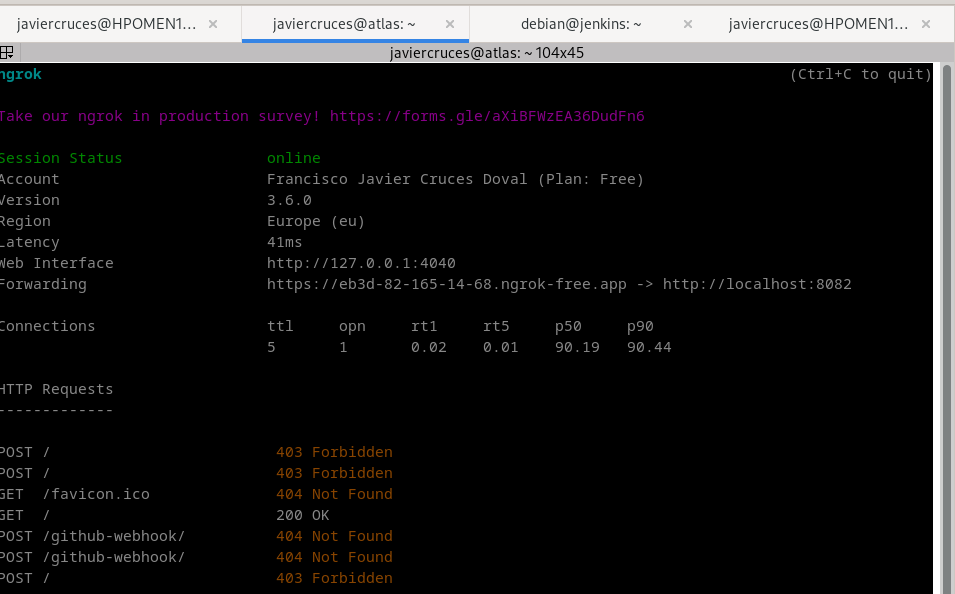Open the ngrok production survey forms.gle link
Screen dimensions: 955x594
tap(487, 116)
